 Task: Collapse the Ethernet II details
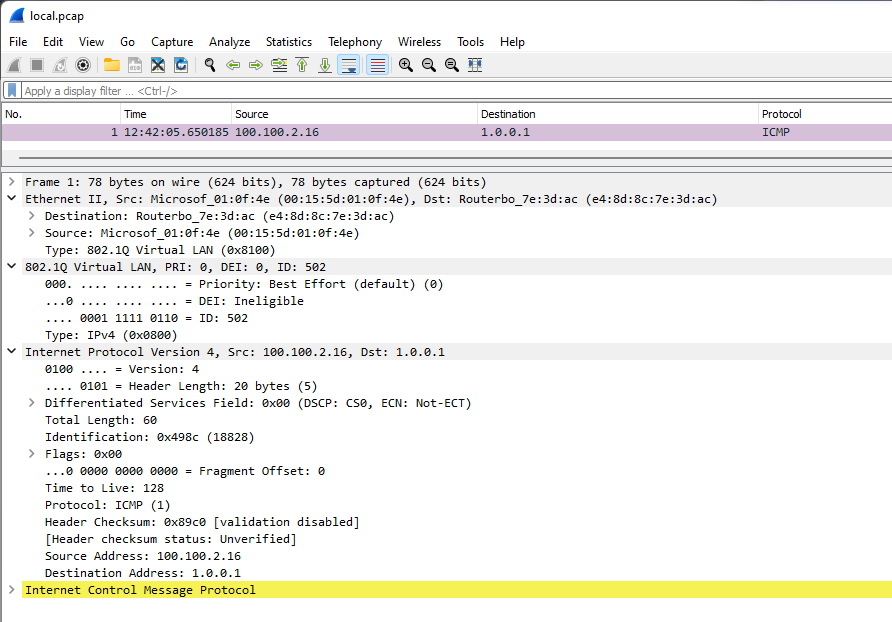[11, 198]
